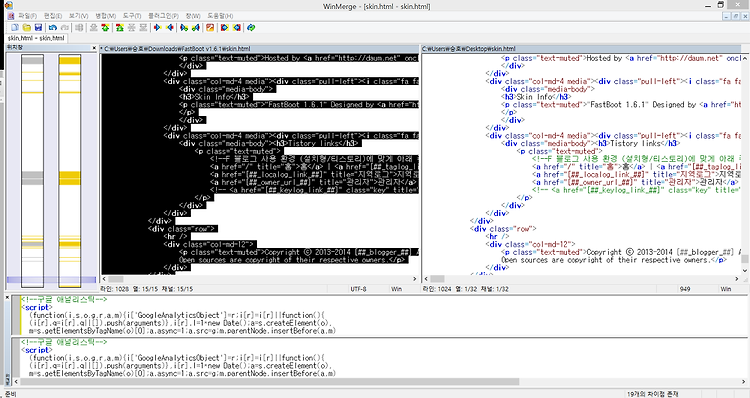Click top <script> line in diff pane
The height and width of the screenshot is (398, 750).
(36, 308)
